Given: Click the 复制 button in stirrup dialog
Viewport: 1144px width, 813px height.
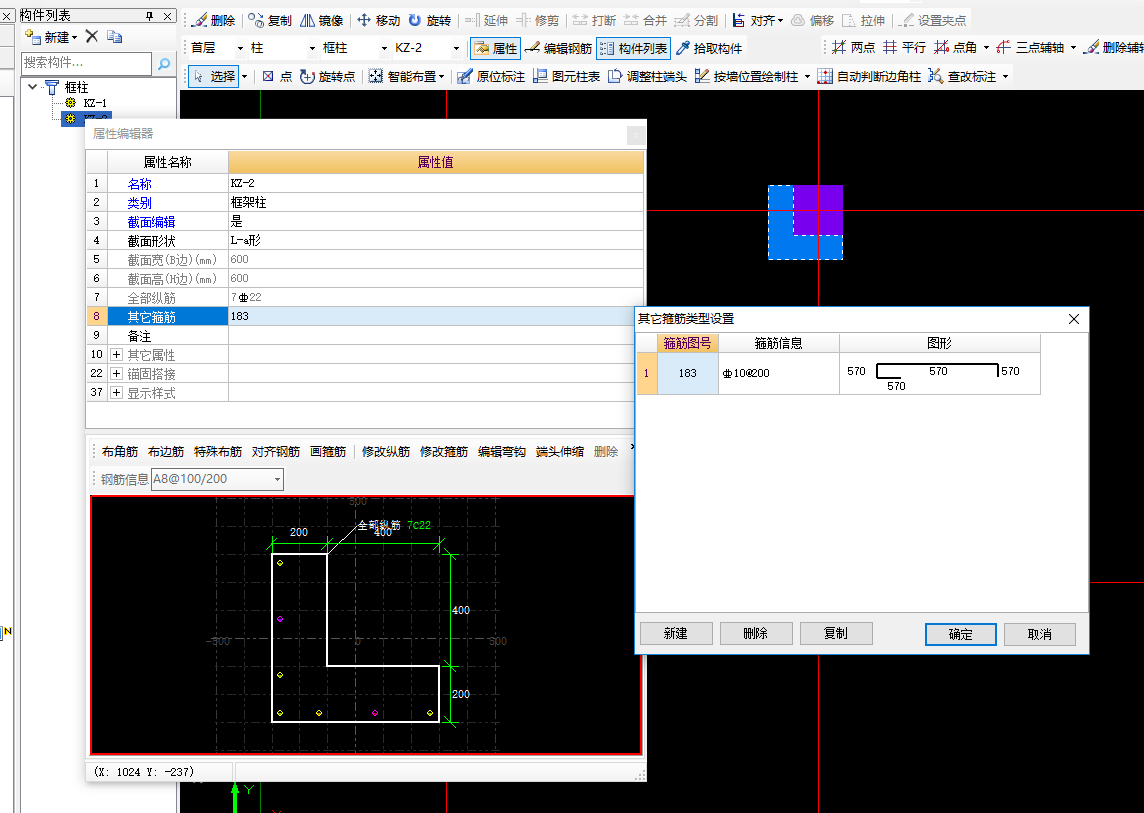Looking at the screenshot, I should pos(836,633).
